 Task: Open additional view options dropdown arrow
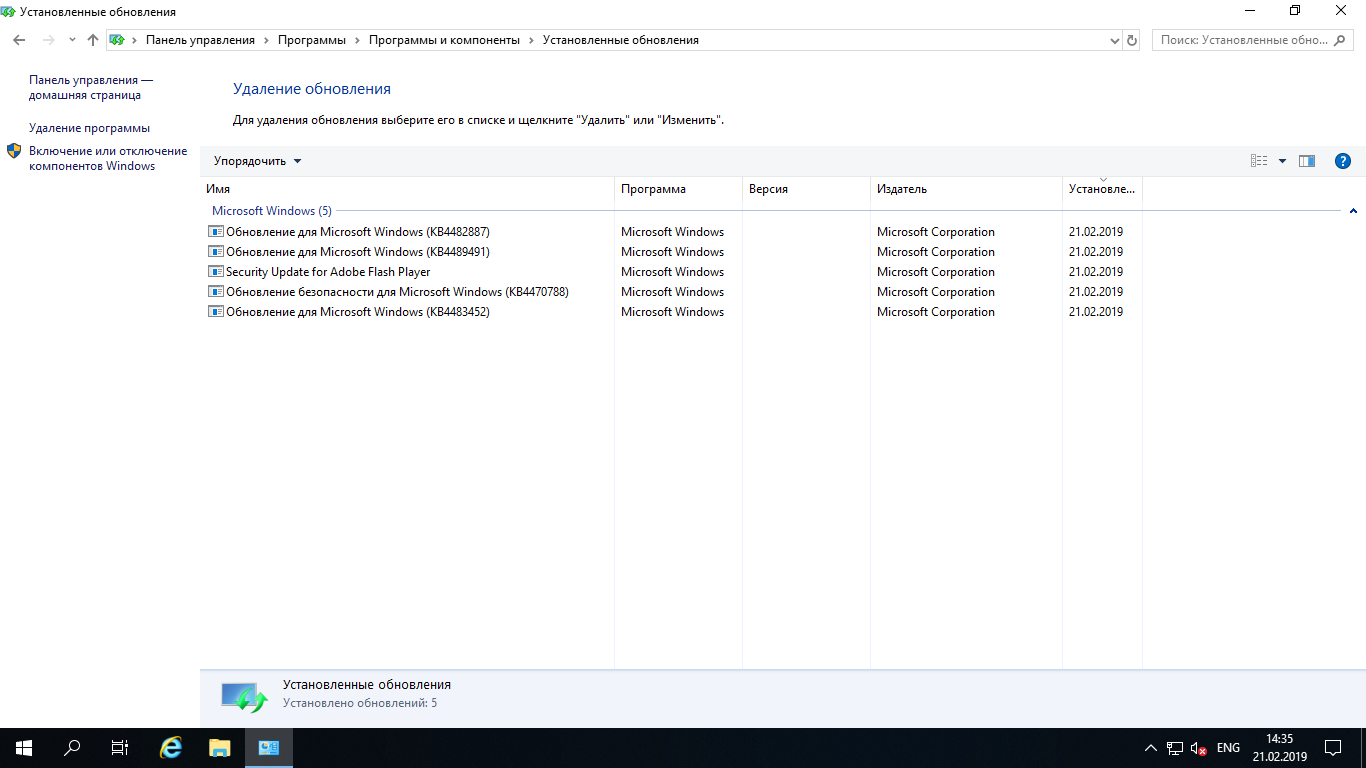tap(1282, 161)
